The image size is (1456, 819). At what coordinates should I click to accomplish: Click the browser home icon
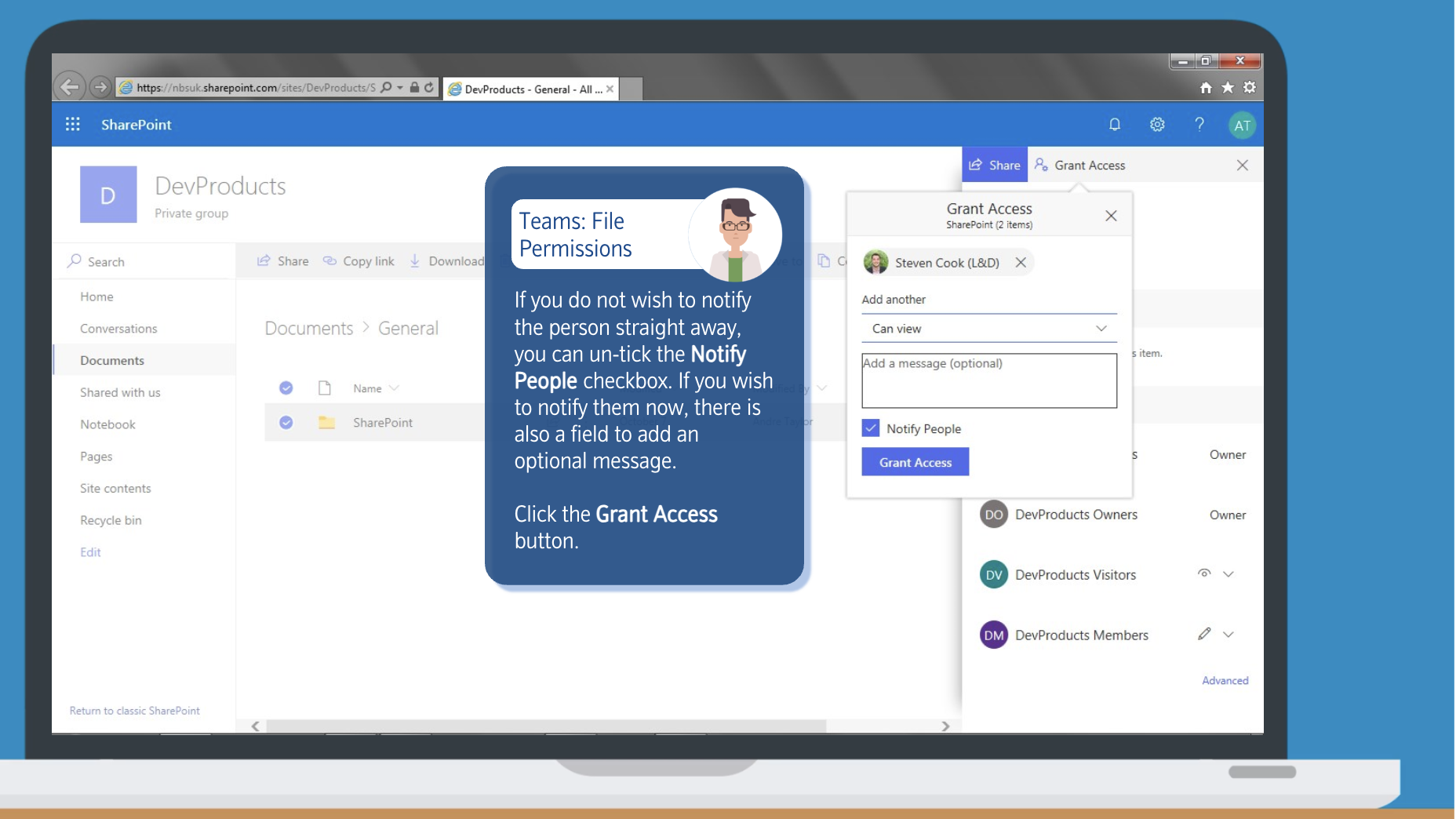click(x=1206, y=88)
